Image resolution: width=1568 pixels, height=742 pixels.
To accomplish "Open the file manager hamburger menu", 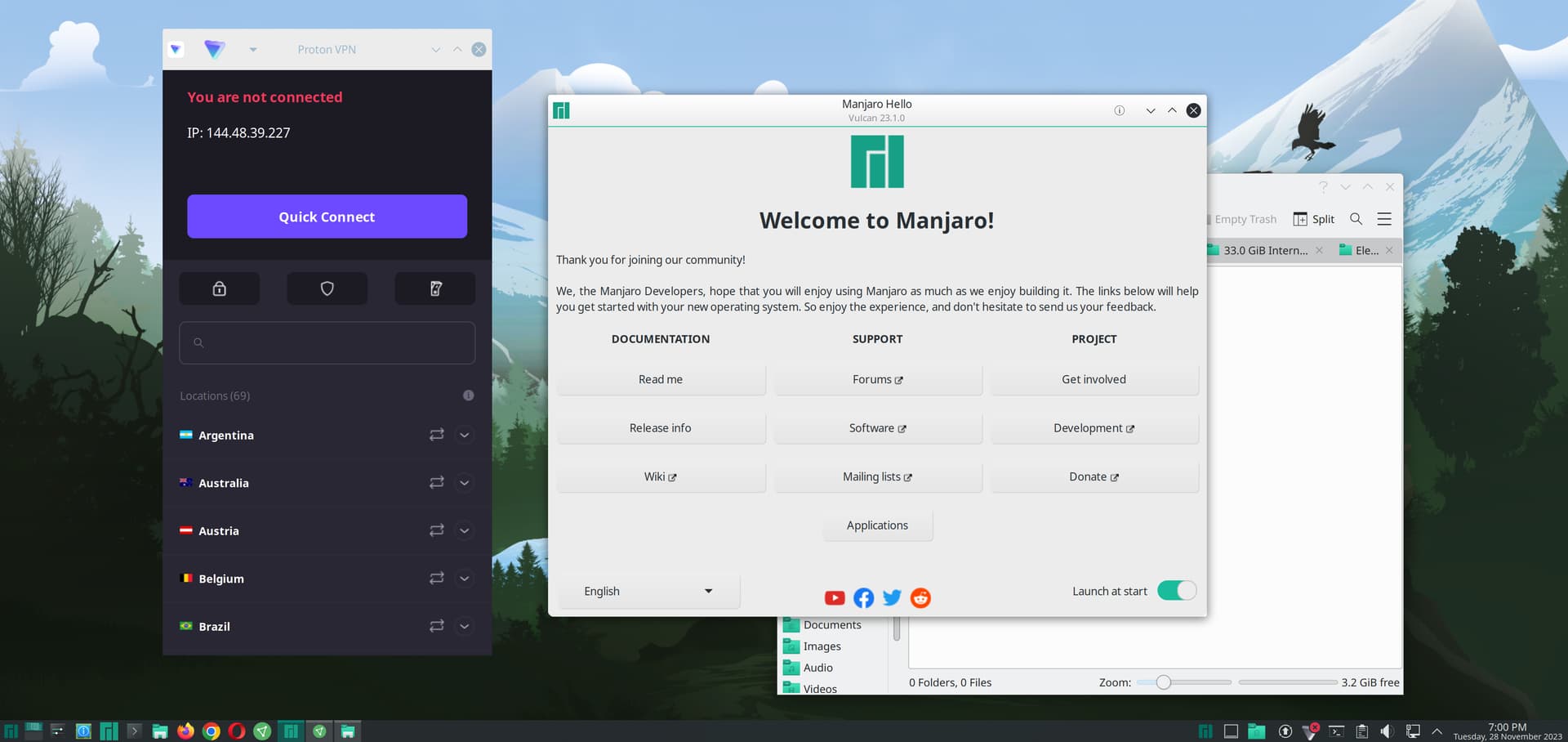I will (x=1384, y=219).
